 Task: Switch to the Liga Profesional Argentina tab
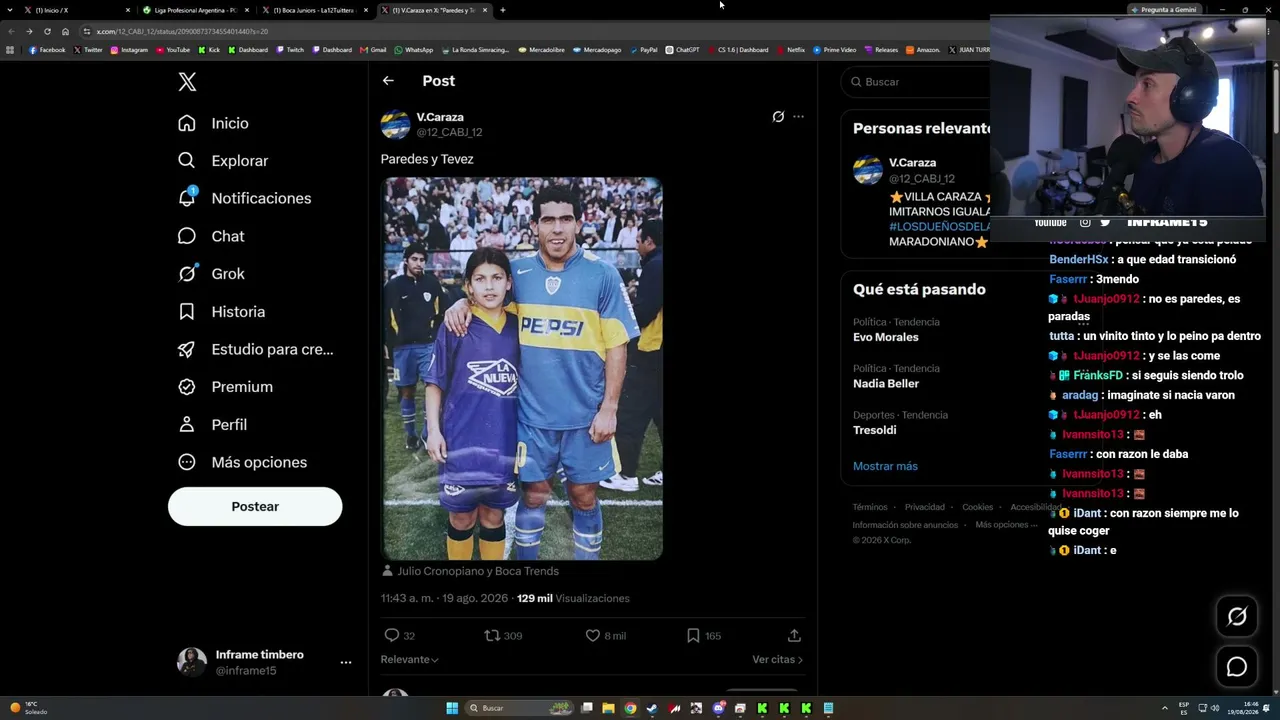click(195, 10)
